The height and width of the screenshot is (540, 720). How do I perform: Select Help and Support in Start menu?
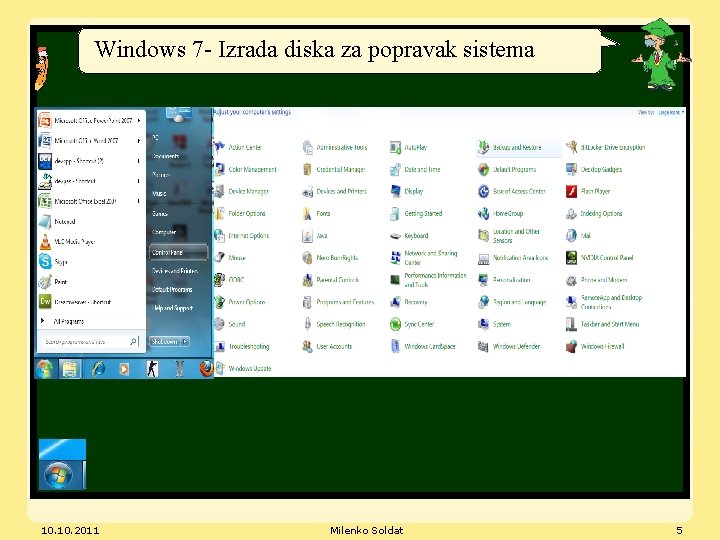[x=172, y=308]
